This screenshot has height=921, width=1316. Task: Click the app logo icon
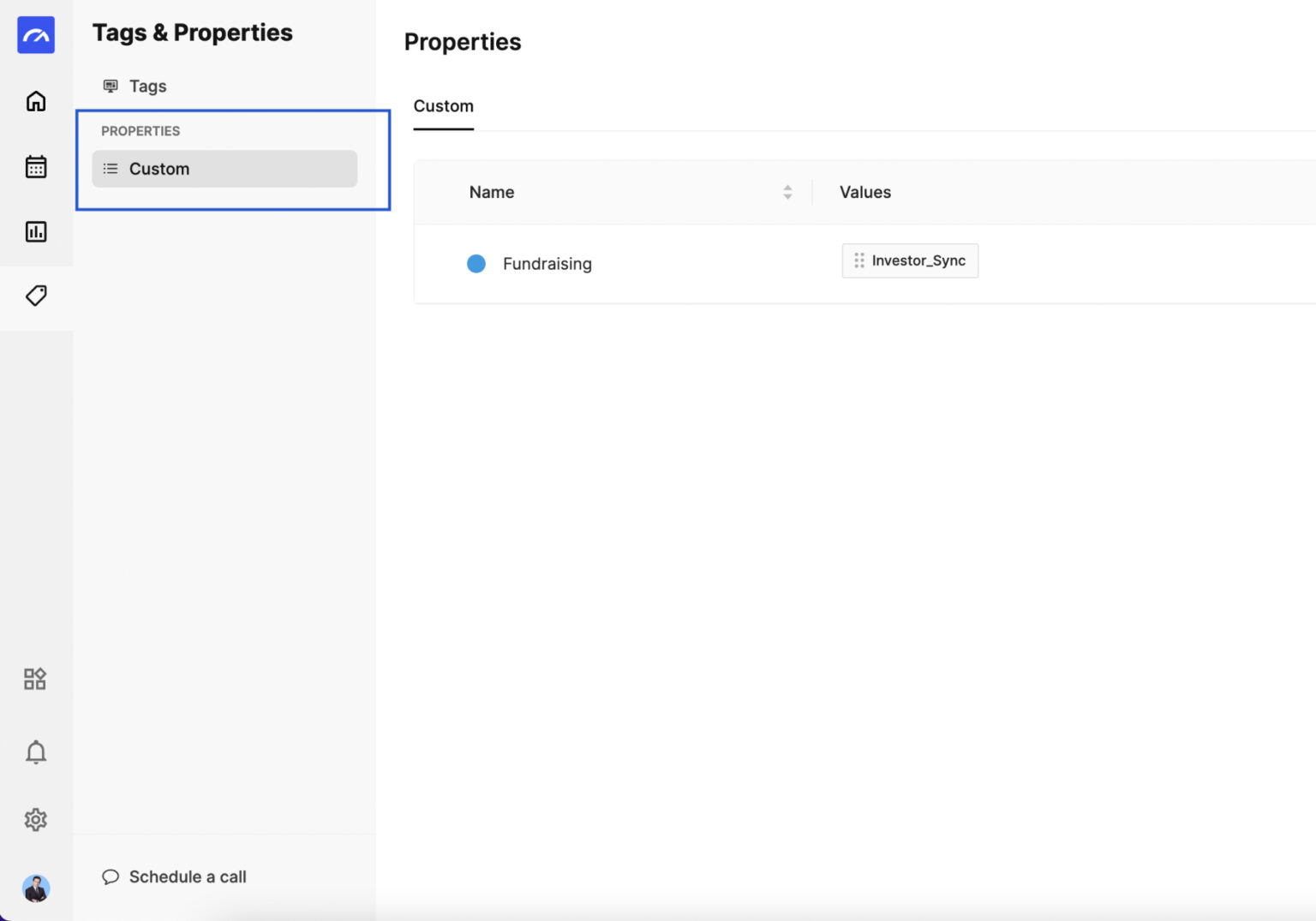tap(36, 35)
